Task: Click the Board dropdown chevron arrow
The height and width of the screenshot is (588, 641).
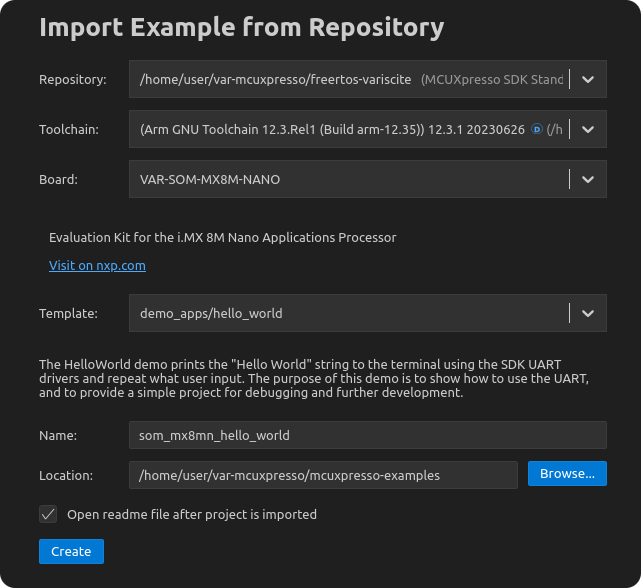Action: (588, 179)
